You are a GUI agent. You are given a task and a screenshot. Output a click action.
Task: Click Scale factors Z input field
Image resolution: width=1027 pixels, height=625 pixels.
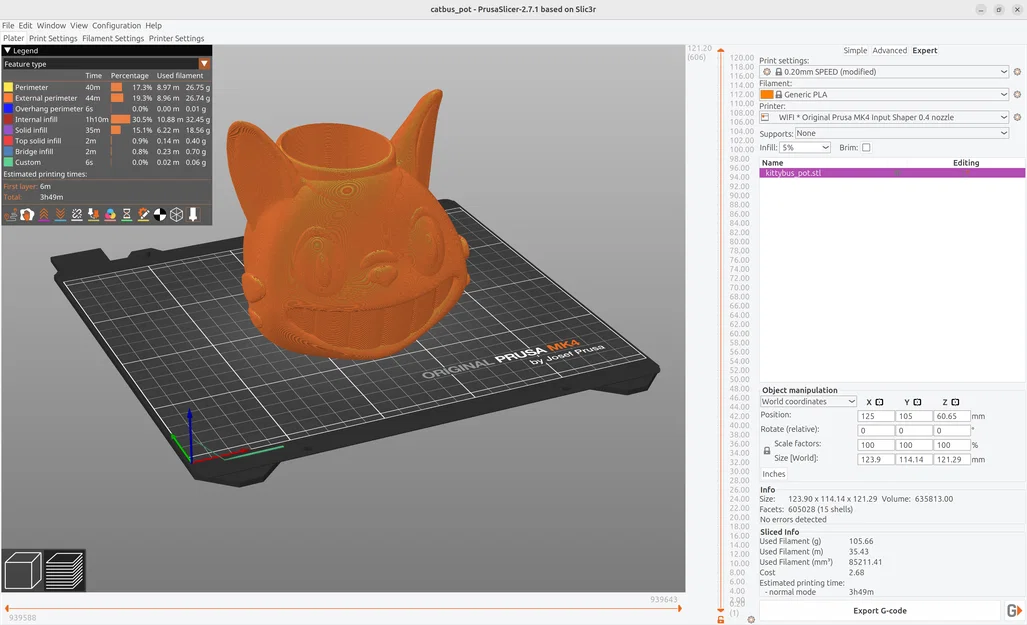(x=952, y=445)
